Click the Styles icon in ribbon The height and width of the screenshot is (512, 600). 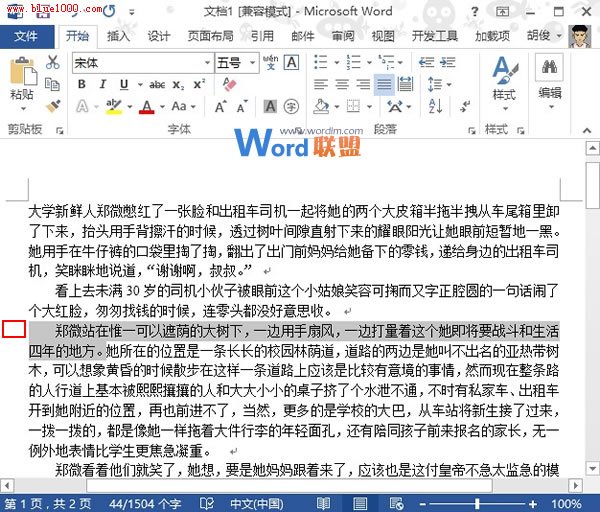[503, 76]
